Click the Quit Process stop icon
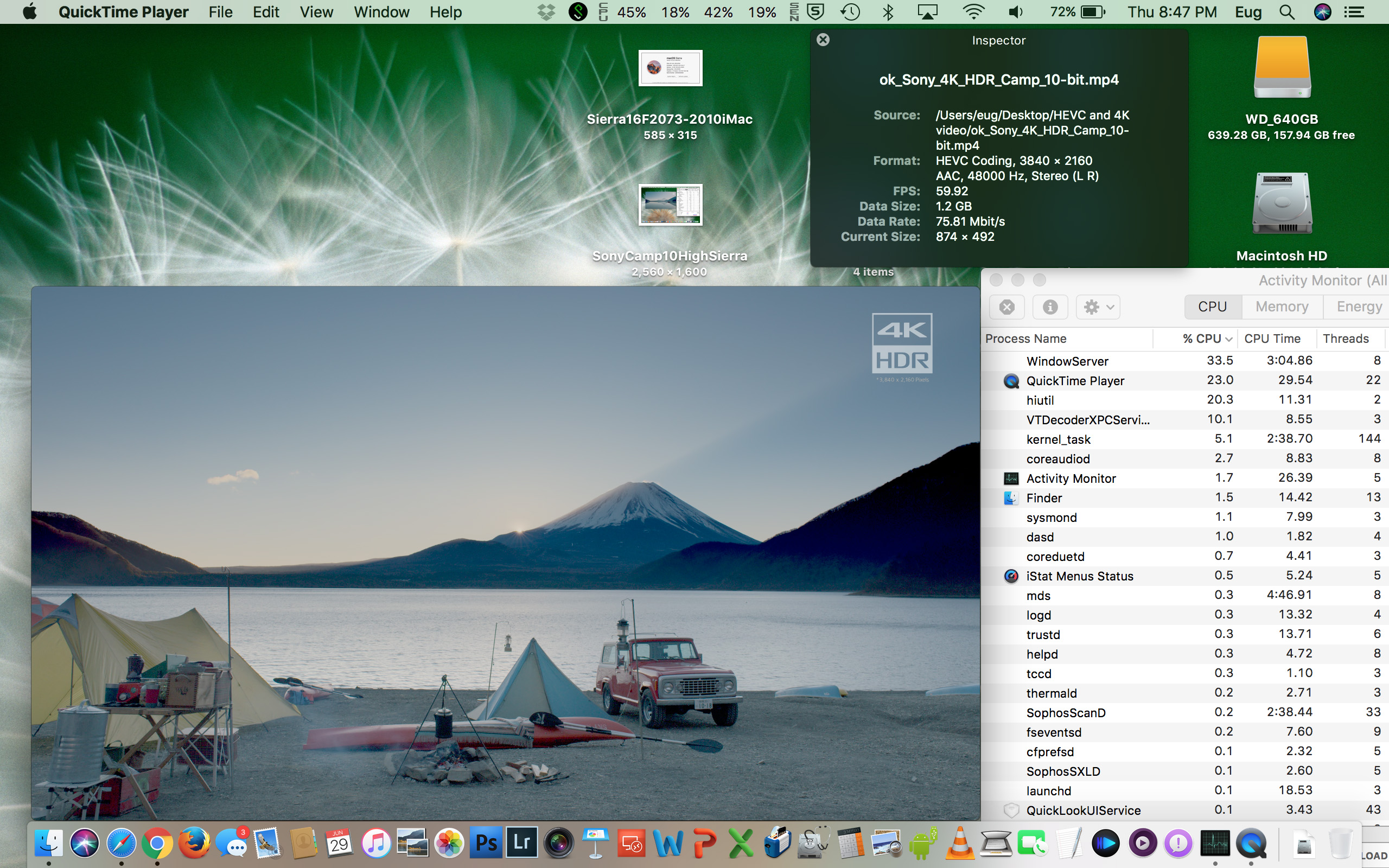This screenshot has width=1389, height=868. tap(1006, 307)
